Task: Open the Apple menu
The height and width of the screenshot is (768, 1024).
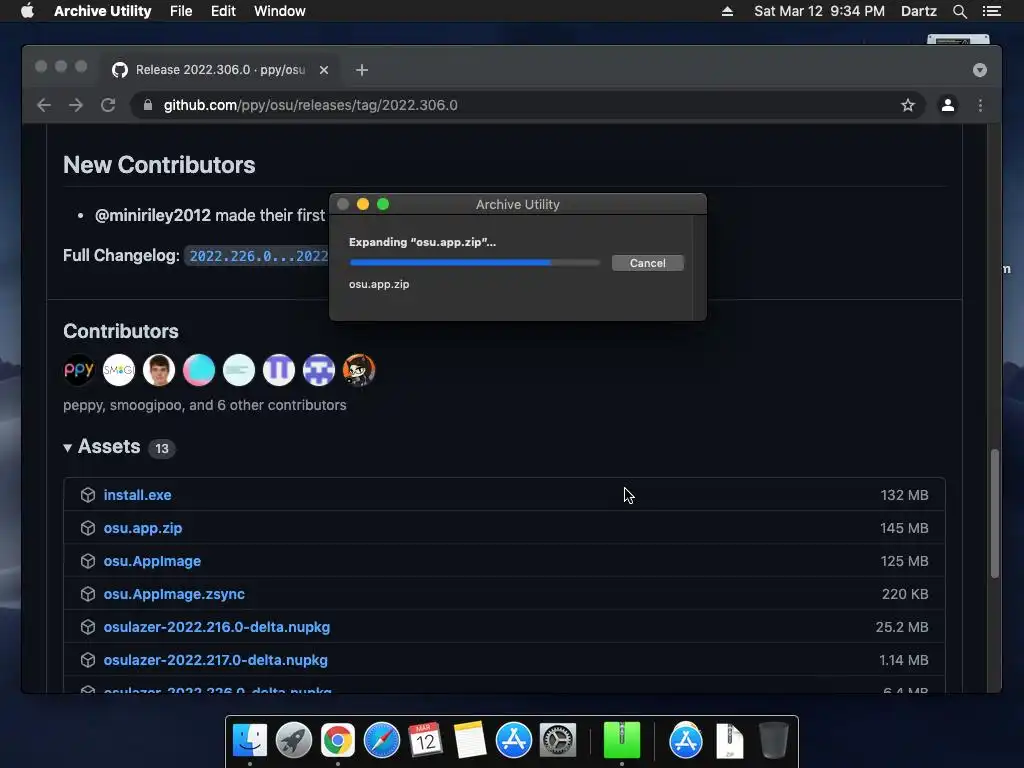Action: pos(27,11)
